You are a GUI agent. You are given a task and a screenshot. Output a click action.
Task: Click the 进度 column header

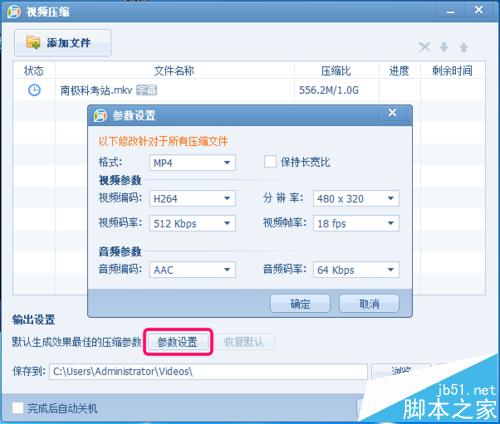(x=399, y=71)
